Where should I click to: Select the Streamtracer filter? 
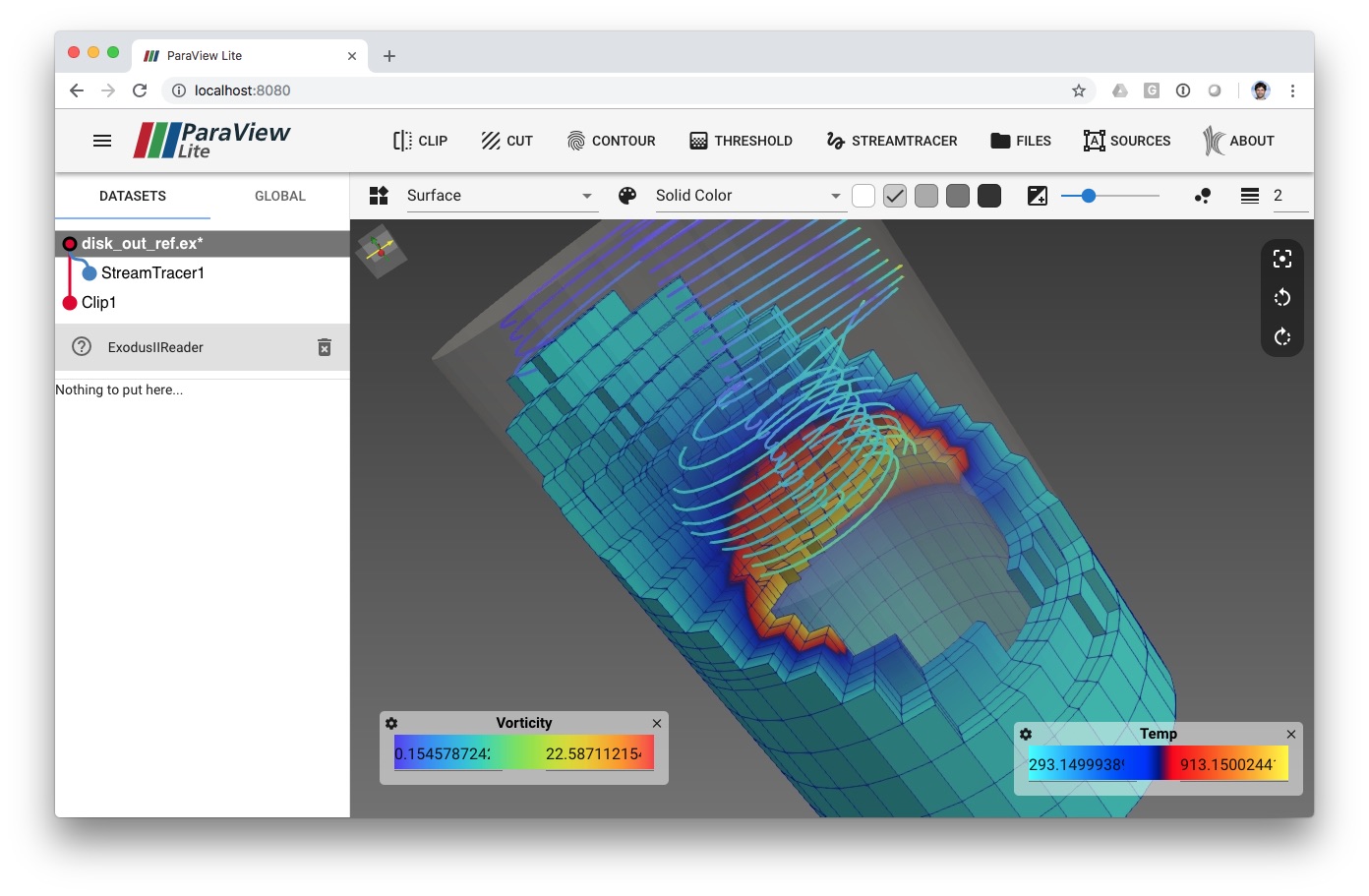click(x=891, y=141)
